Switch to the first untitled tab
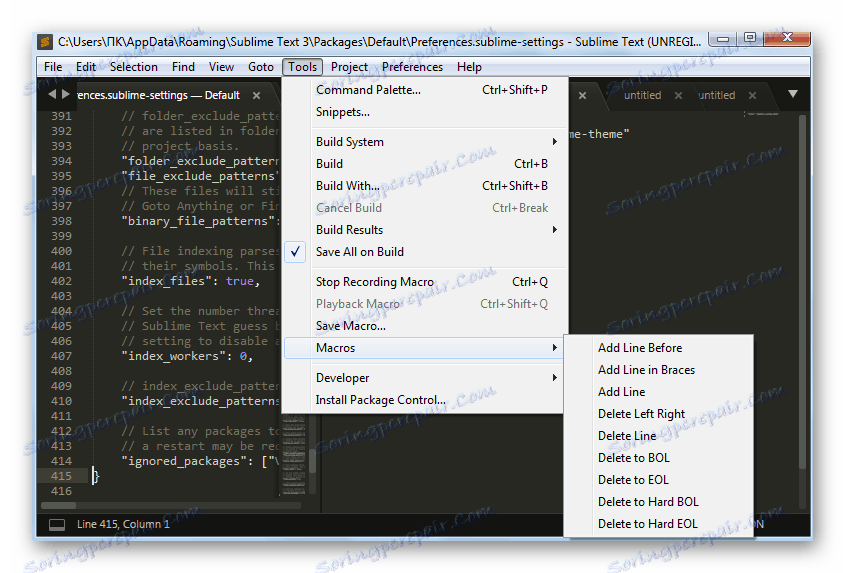 [642, 95]
